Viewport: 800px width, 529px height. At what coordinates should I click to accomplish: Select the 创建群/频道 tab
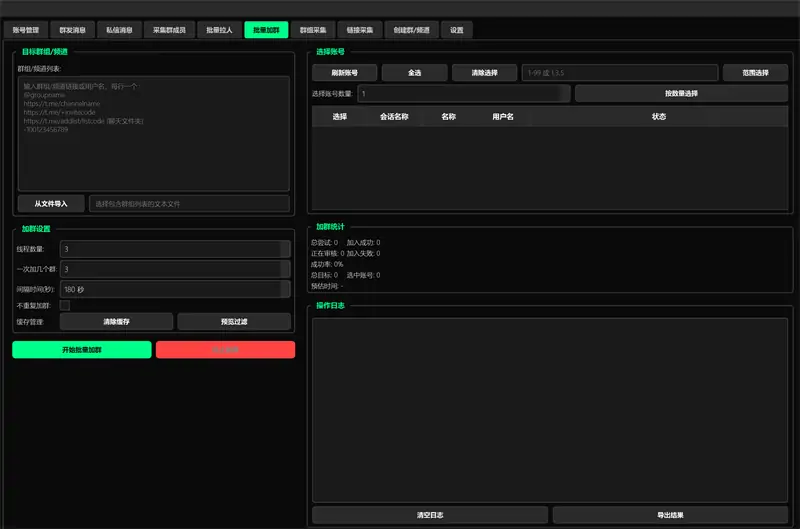tap(411, 30)
